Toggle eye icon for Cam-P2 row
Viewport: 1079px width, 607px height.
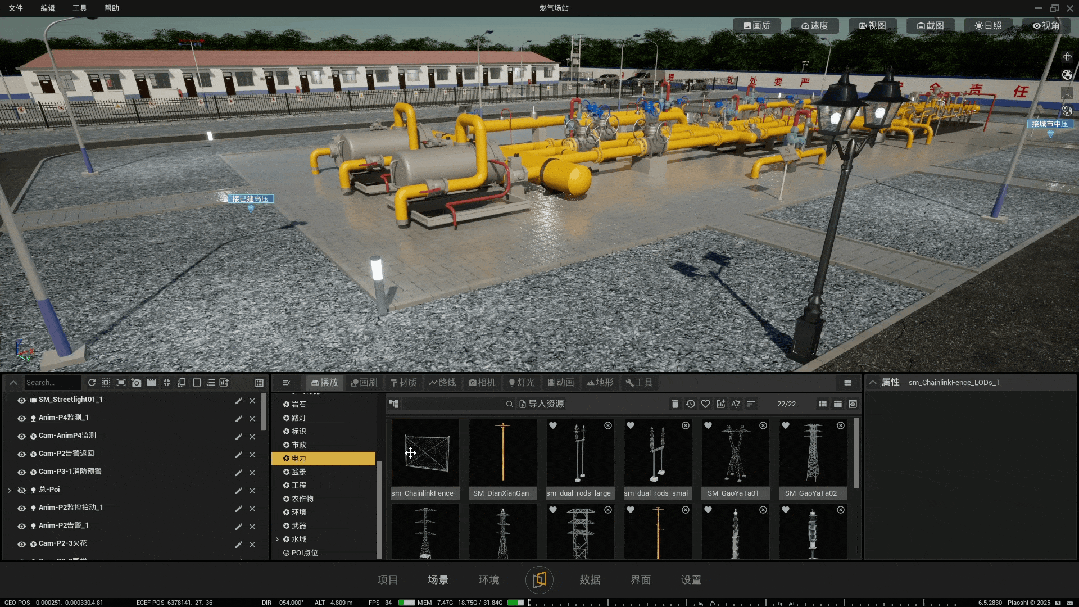(x=21, y=454)
